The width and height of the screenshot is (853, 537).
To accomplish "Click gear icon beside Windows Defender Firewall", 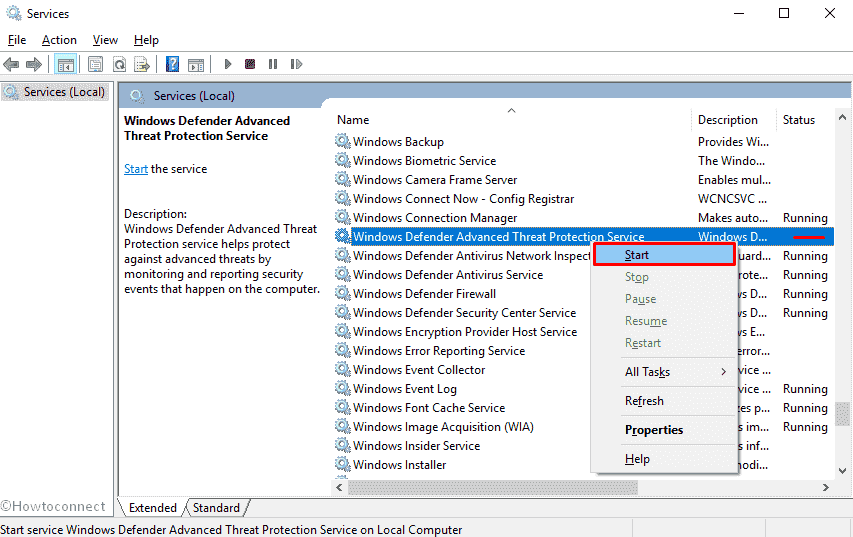I will 342,294.
